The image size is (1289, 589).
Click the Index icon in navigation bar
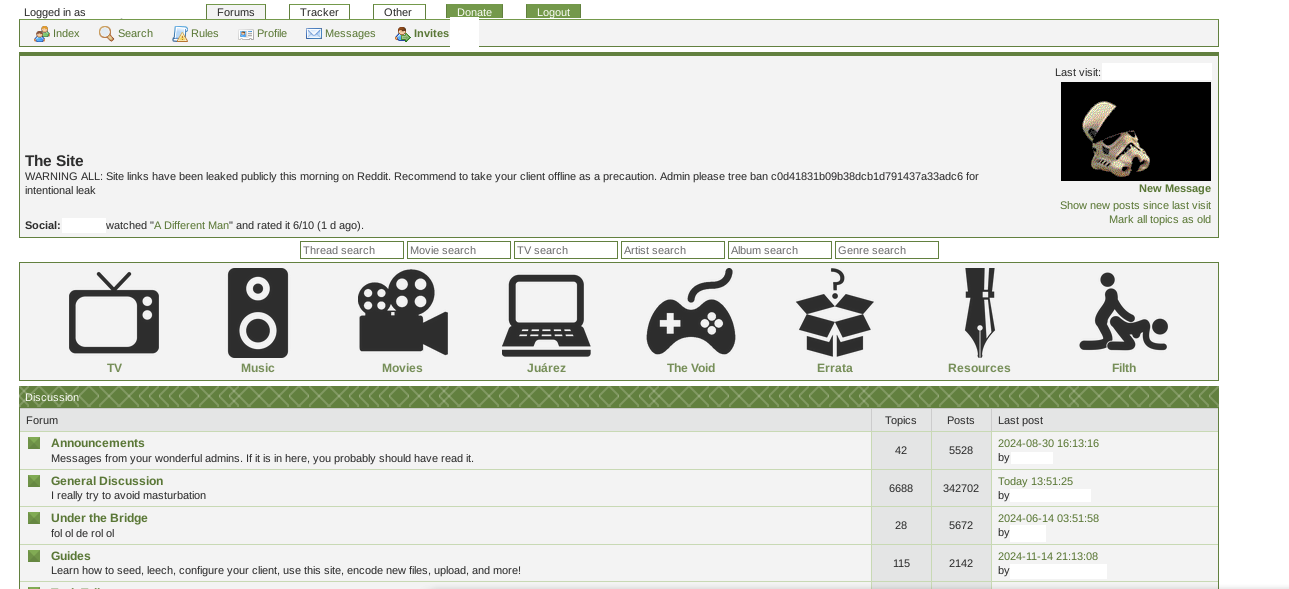coord(41,34)
